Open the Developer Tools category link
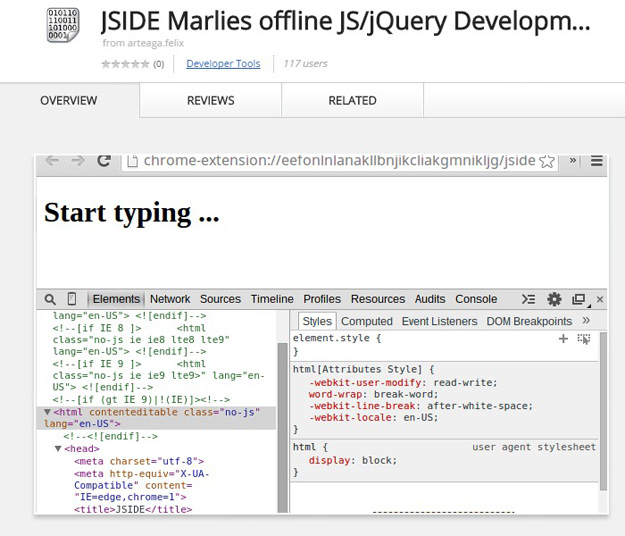Viewport: 625px width, 536px height. 223,64
